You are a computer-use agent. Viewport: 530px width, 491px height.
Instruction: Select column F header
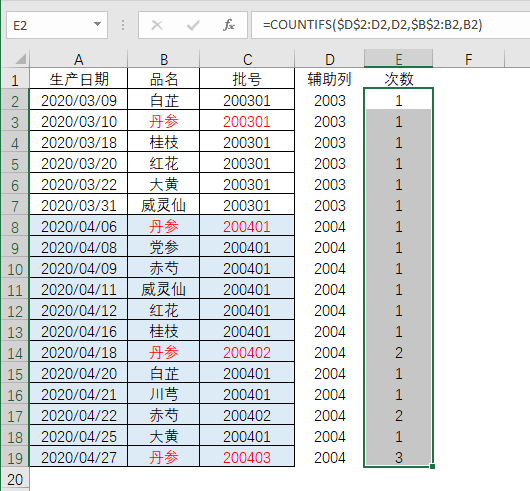[468, 59]
